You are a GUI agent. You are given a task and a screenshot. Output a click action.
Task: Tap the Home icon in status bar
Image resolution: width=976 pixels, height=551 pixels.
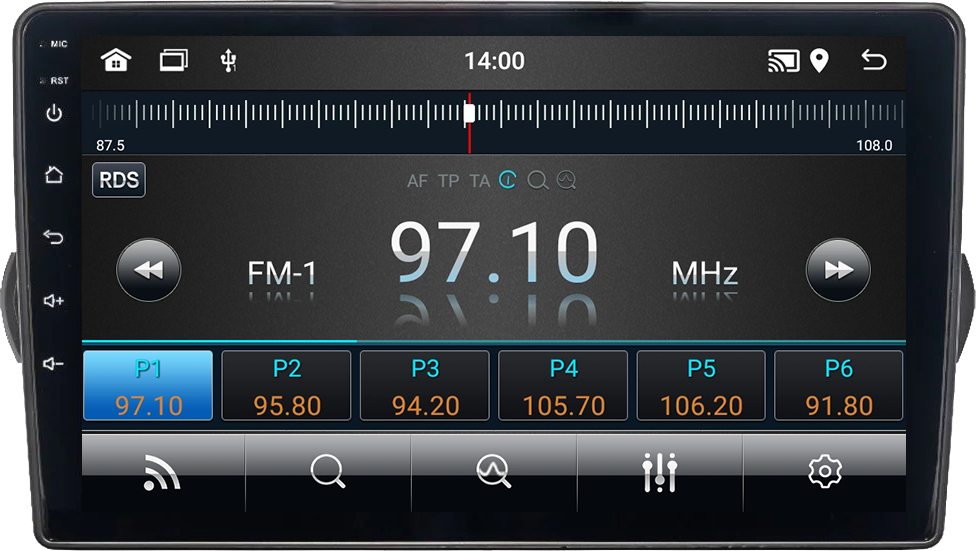[x=116, y=61]
